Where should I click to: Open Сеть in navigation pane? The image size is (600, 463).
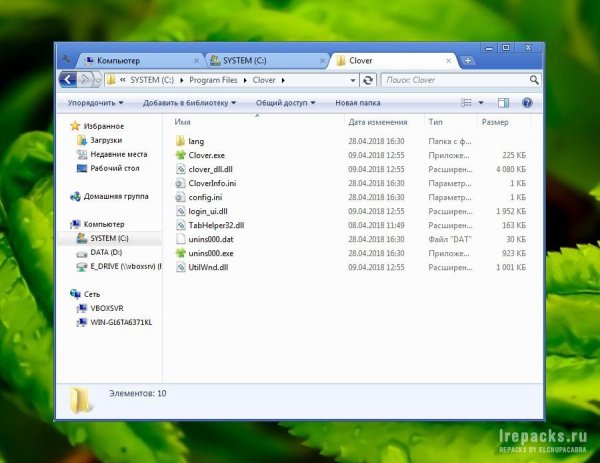(x=91, y=294)
